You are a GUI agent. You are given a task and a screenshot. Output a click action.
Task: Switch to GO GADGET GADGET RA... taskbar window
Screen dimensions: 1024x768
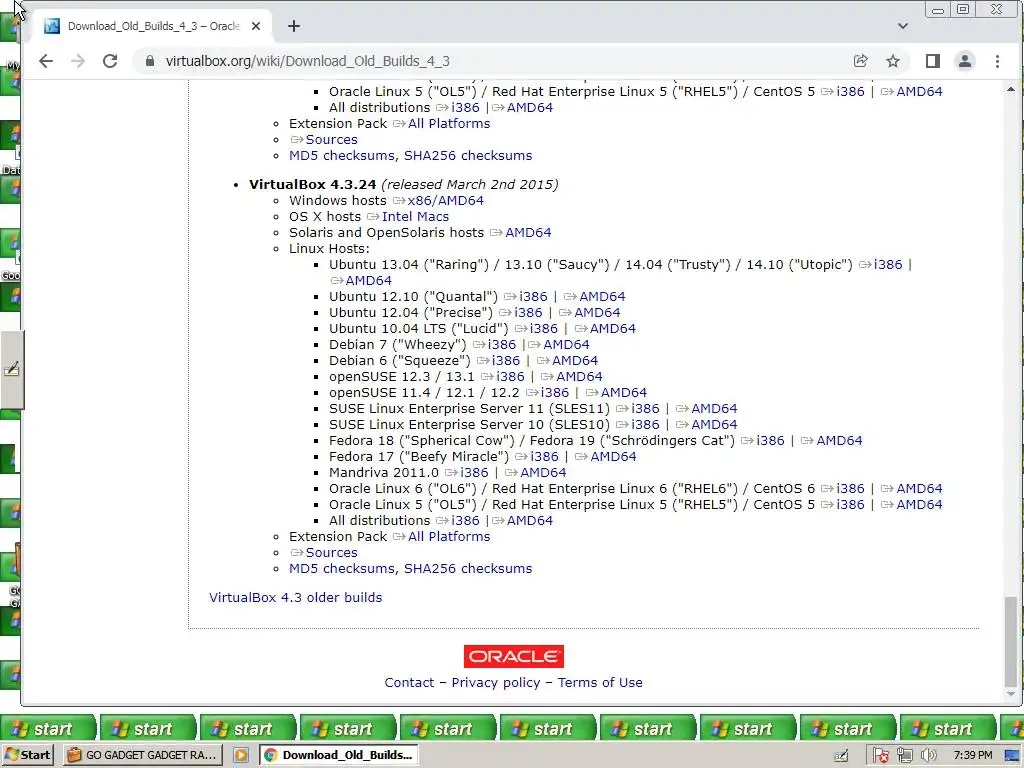(x=143, y=755)
